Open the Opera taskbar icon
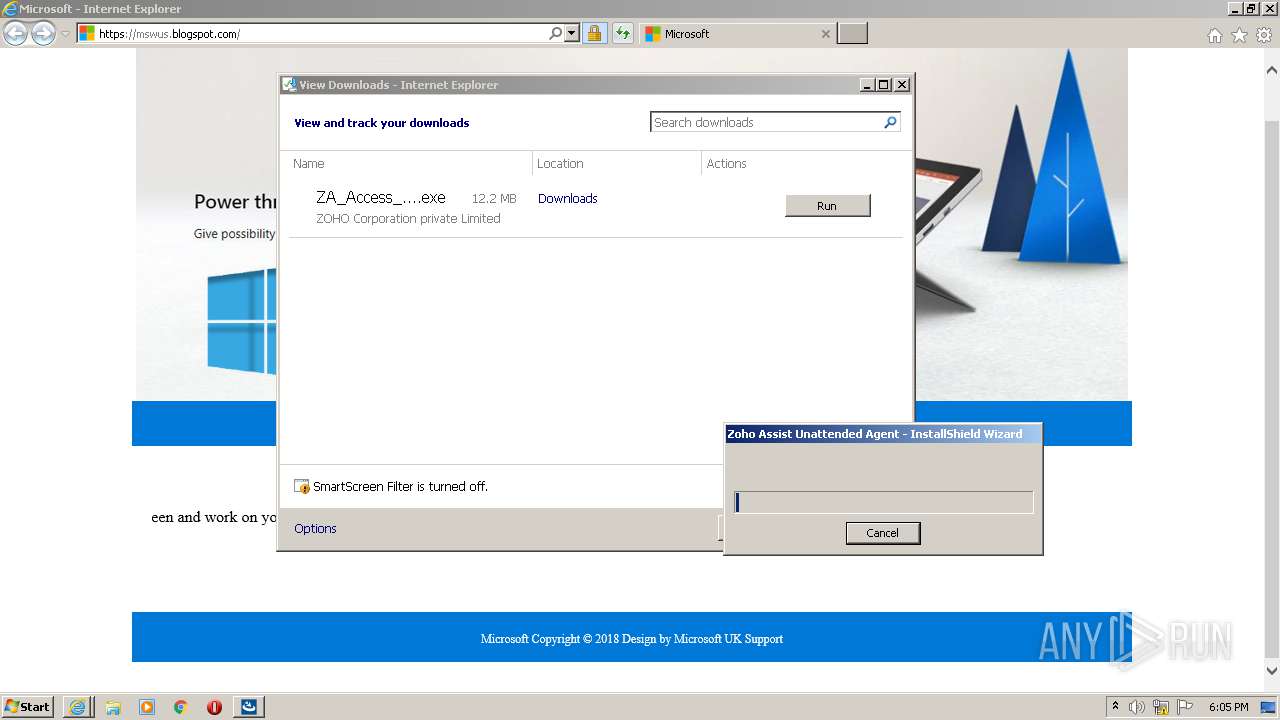1280x720 pixels. pos(214,707)
